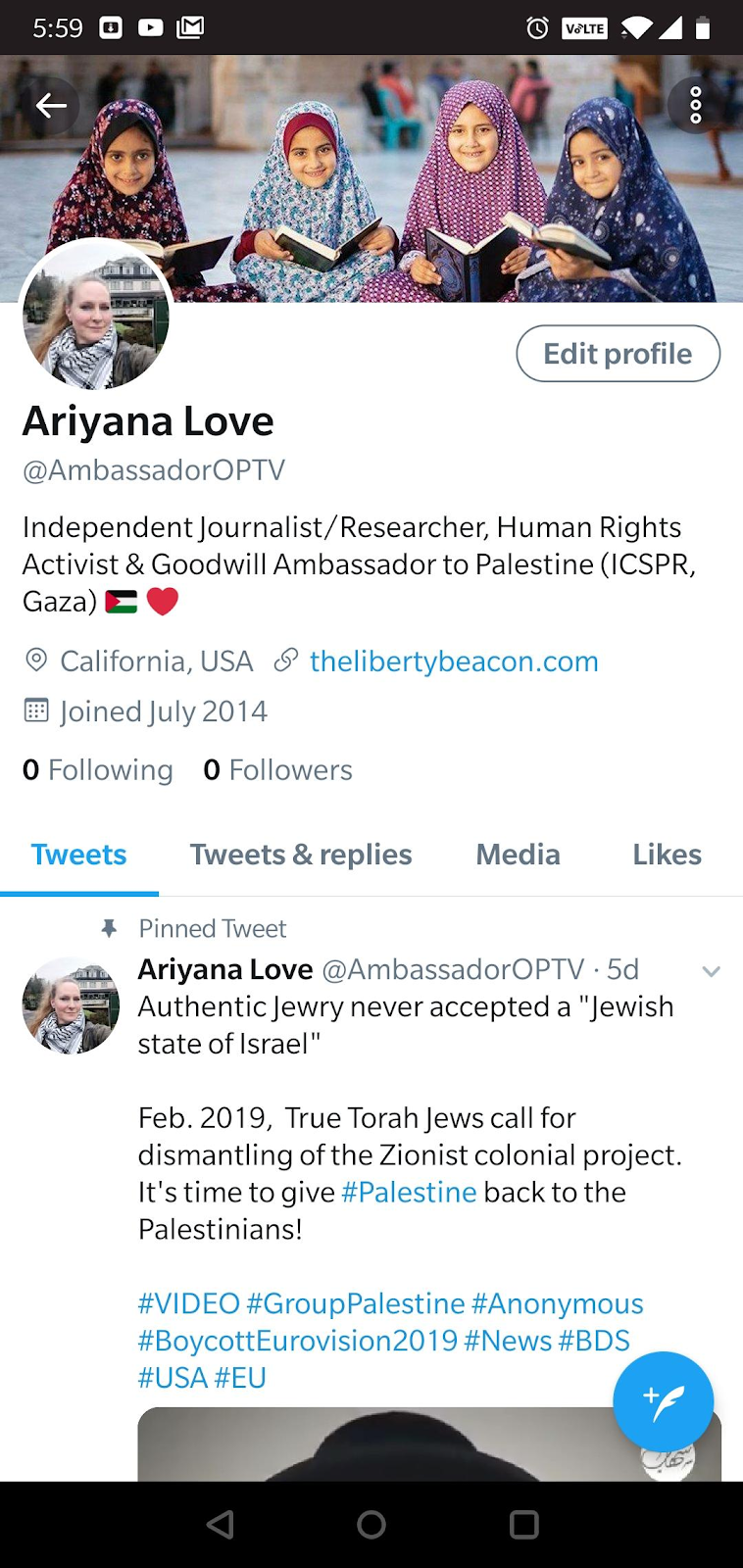The image size is (743, 1568).
Task: Tap the #BoycottEurovision2019 hashtag
Action: pyautogui.click(x=298, y=1341)
